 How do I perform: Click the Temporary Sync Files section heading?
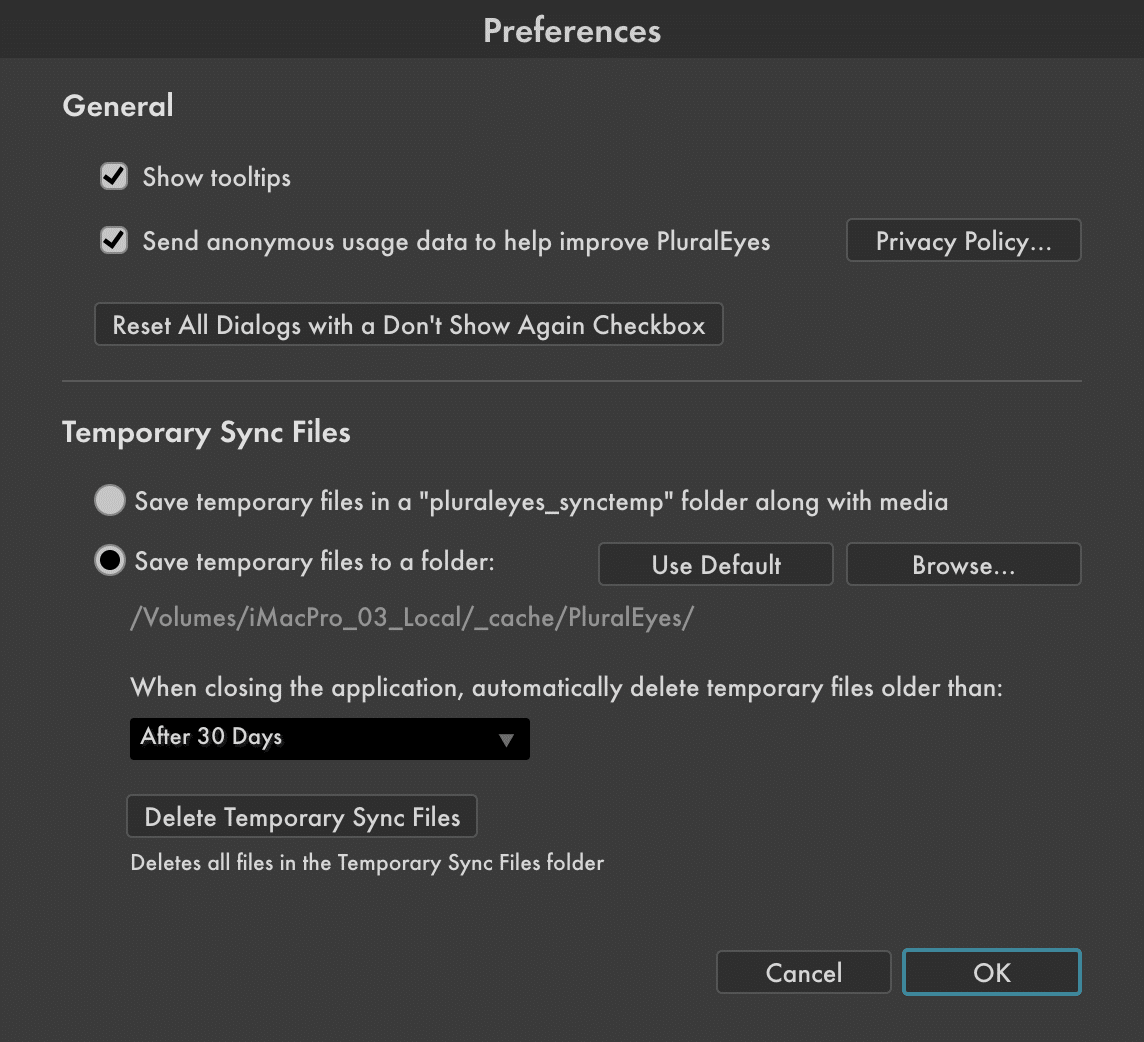(206, 433)
